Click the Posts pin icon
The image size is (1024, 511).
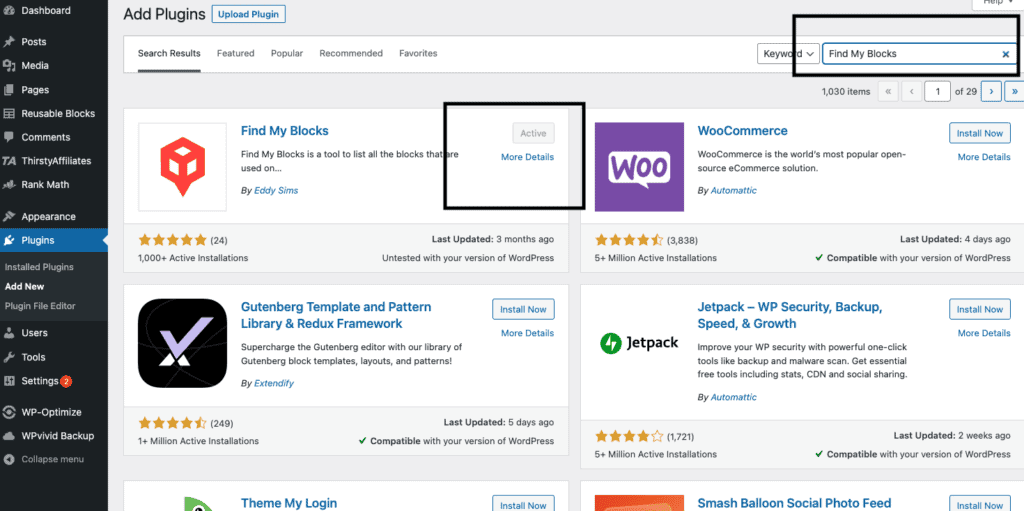pos(9,42)
